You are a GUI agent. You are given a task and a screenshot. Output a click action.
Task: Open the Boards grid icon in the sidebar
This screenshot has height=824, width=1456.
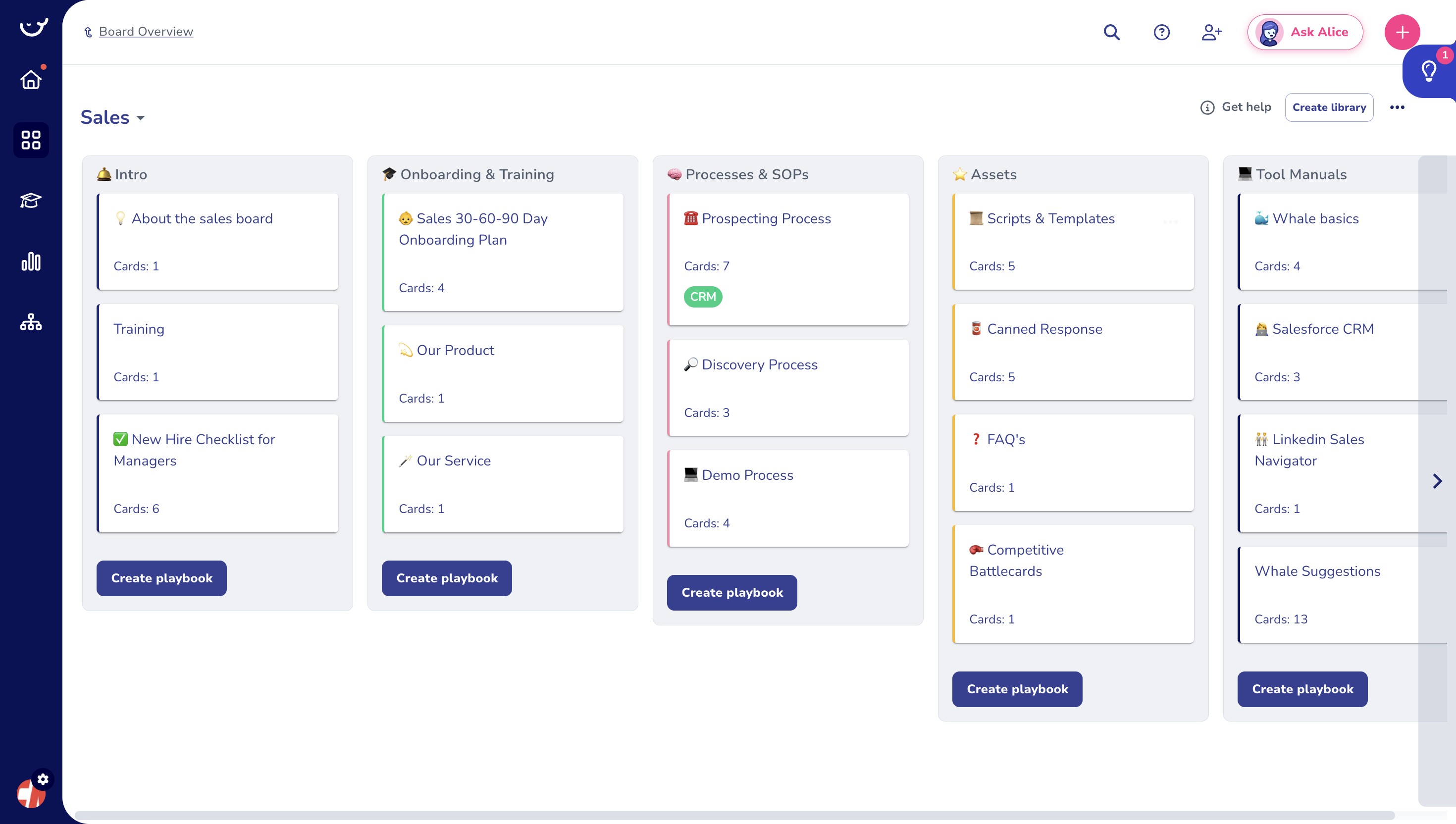click(31, 140)
